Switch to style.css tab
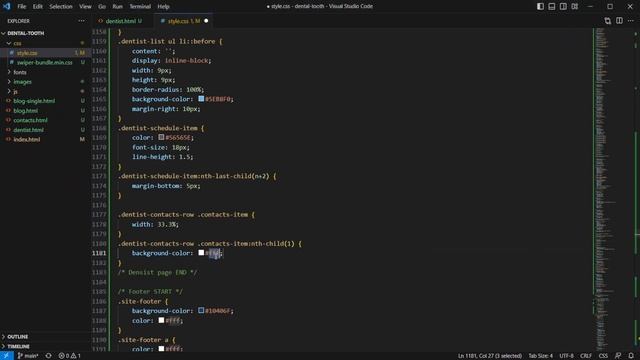Viewport: 640px width, 360px height. tap(184, 21)
